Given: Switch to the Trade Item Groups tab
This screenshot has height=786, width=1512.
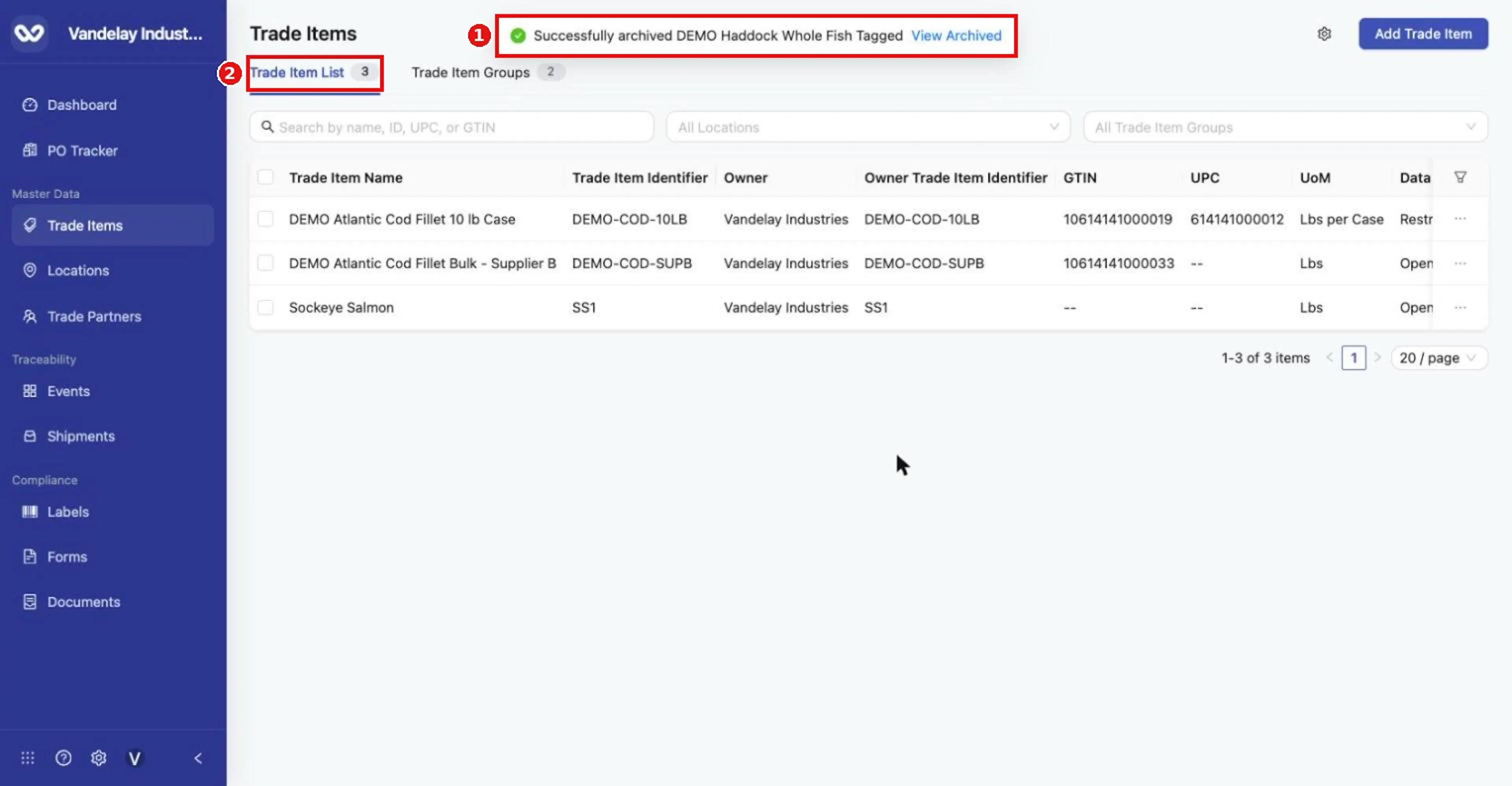Looking at the screenshot, I should point(488,72).
